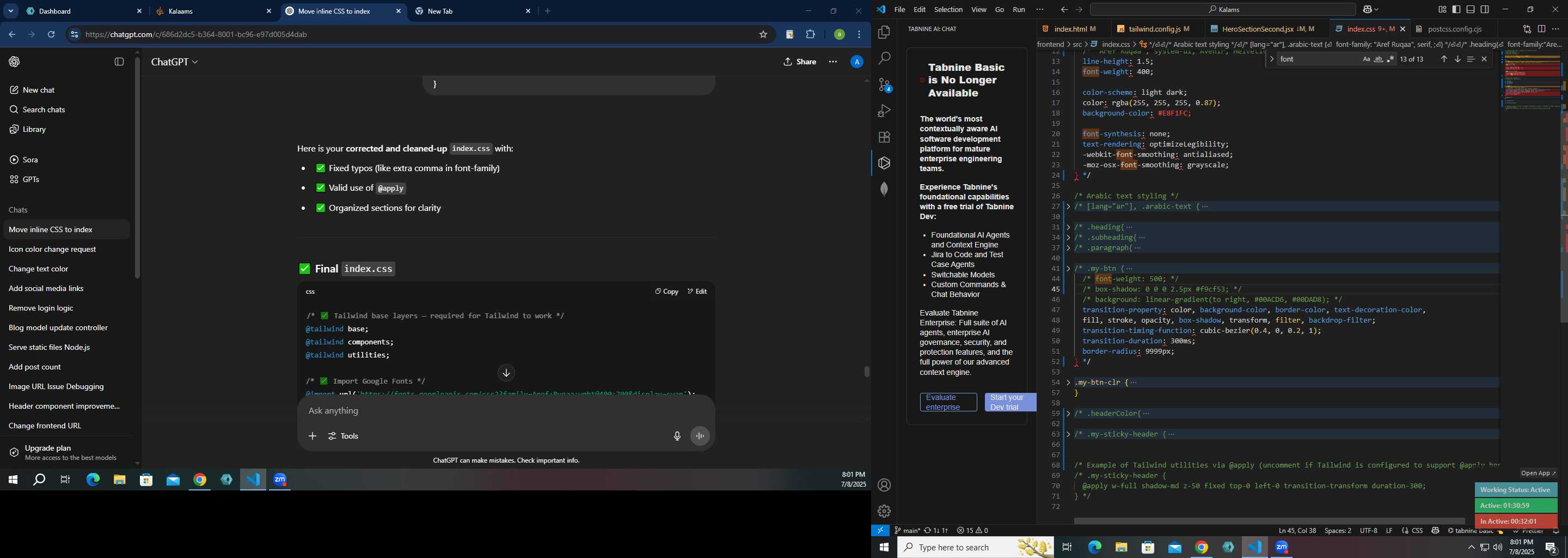Toggle Find in Selection in find widget
The height and width of the screenshot is (558, 1568).
click(x=1471, y=59)
